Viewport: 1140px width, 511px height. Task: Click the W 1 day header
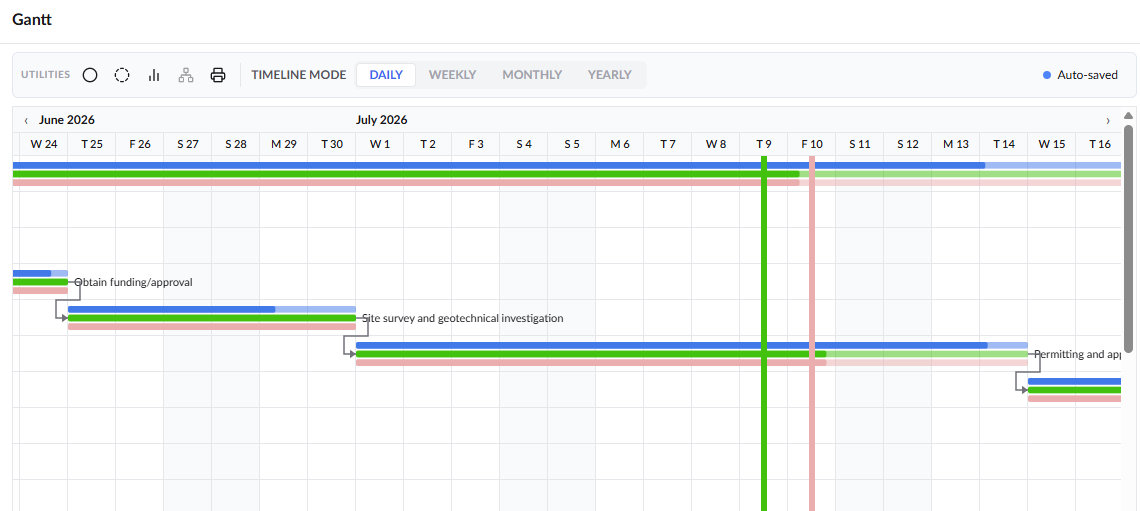380,144
